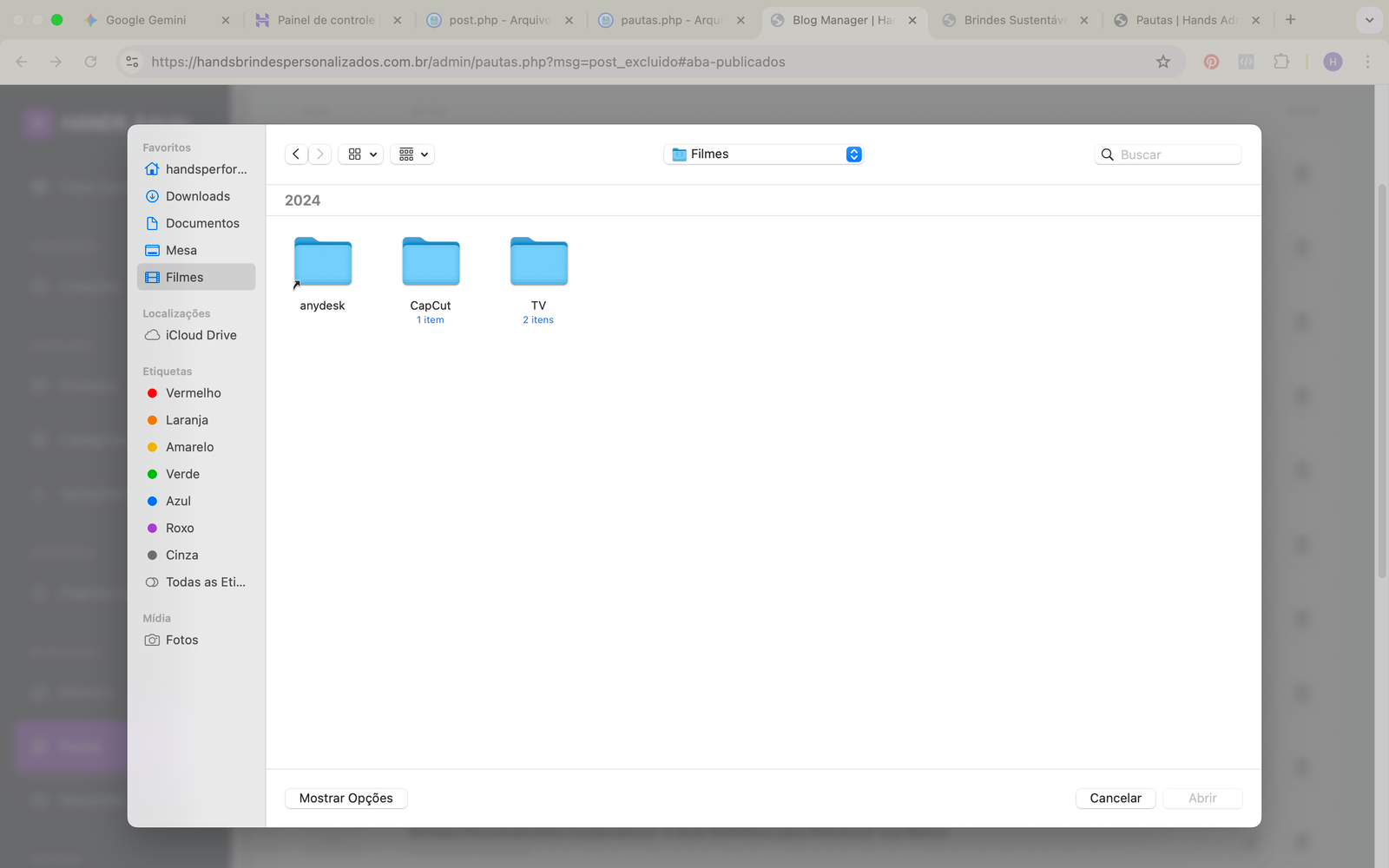The width and height of the screenshot is (1389, 868).
Task: Select Downloads in the sidebar
Action: coord(197,196)
